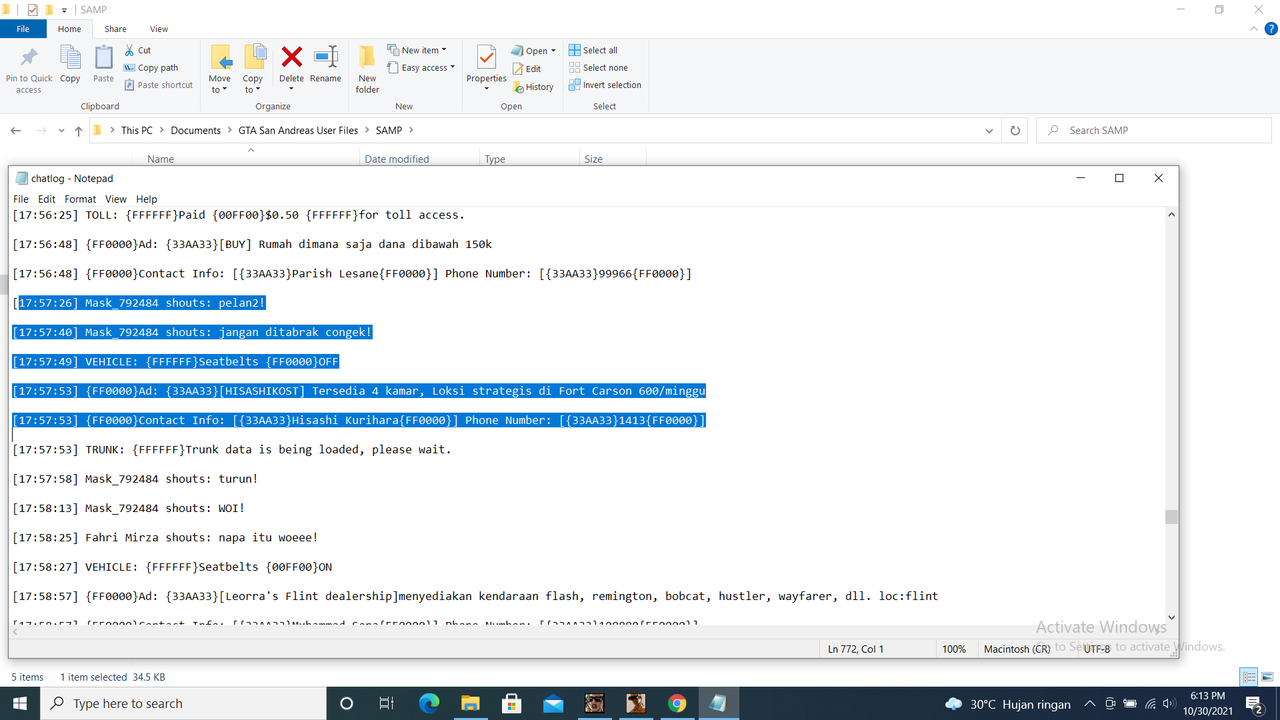This screenshot has width=1280, height=720.
Task: Open Notepad's Help menu
Action: point(147,199)
